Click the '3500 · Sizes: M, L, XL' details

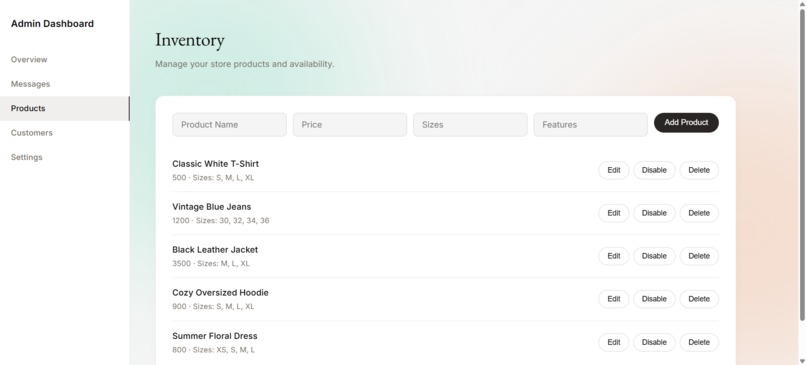[x=211, y=264]
